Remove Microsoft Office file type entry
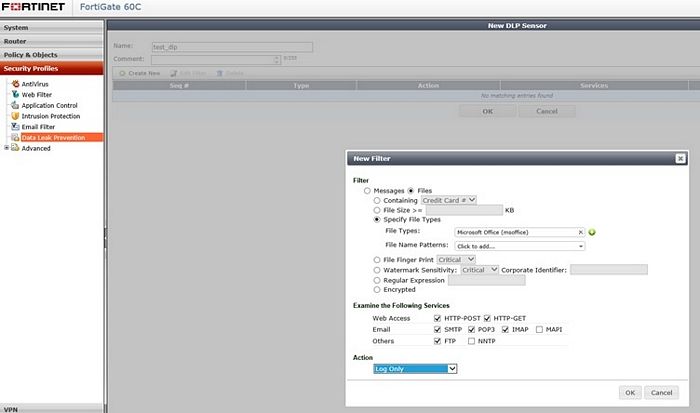 tap(580, 232)
